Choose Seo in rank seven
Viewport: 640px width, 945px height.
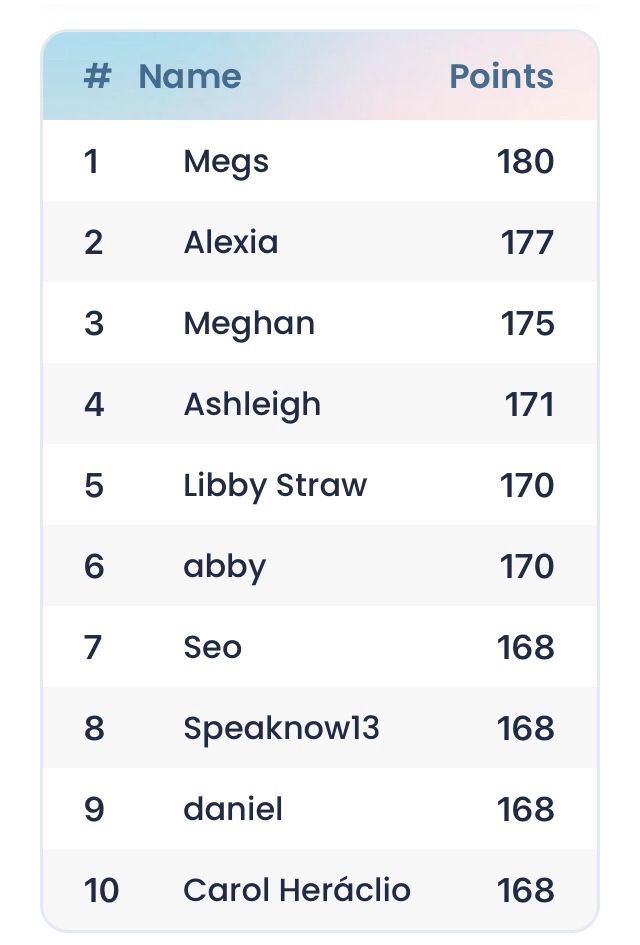coord(213,647)
